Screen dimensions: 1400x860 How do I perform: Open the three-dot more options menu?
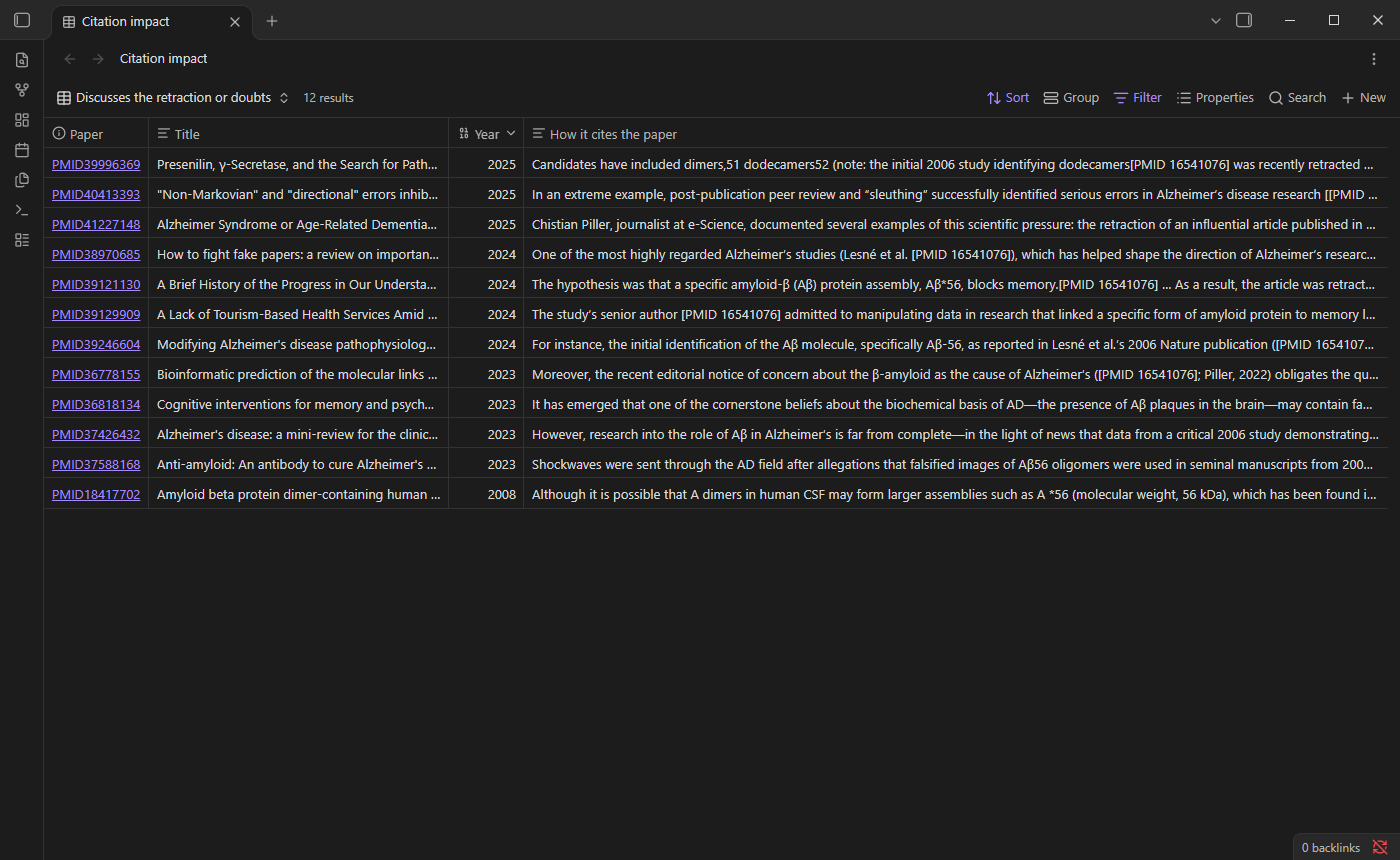coord(1374,59)
